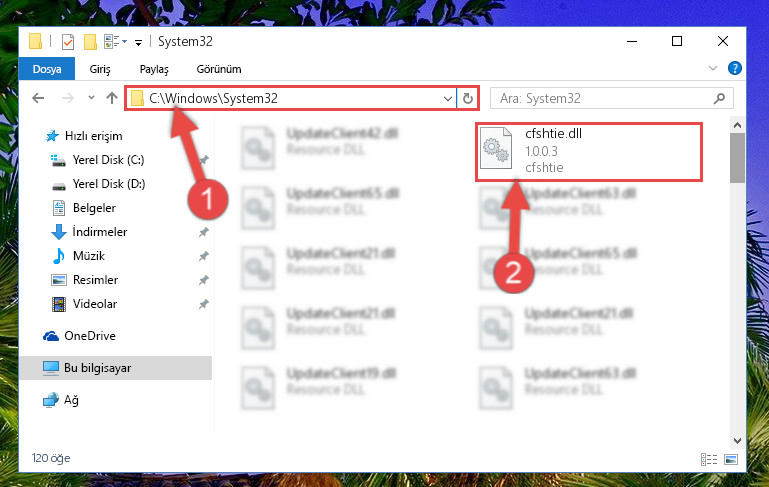Viewport: 769px width, 487px height.
Task: Refresh the System32 folder view
Action: tap(467, 99)
